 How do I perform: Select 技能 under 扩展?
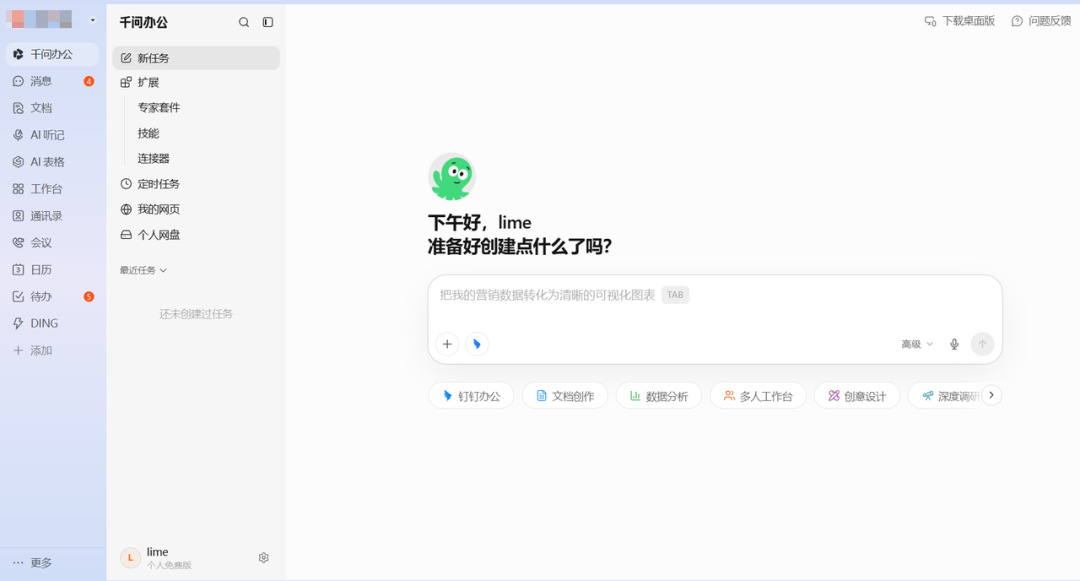148,133
